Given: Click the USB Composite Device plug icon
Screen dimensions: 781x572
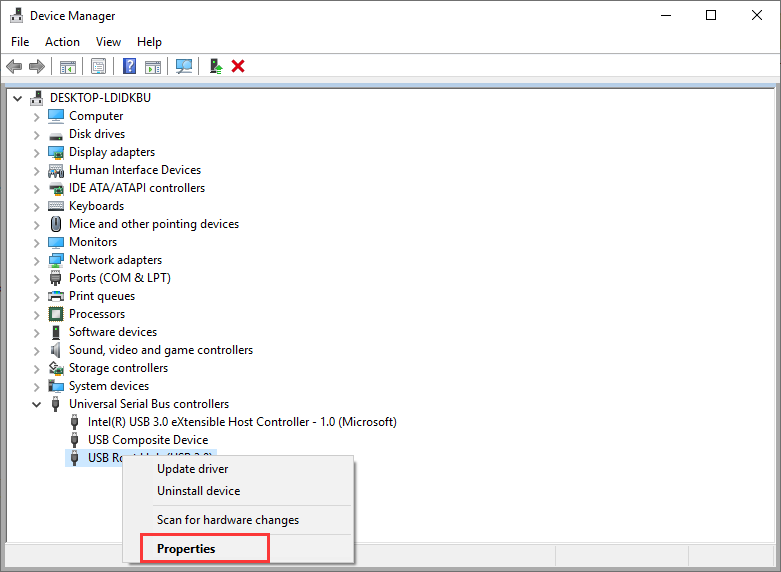Looking at the screenshot, I should pyautogui.click(x=75, y=440).
